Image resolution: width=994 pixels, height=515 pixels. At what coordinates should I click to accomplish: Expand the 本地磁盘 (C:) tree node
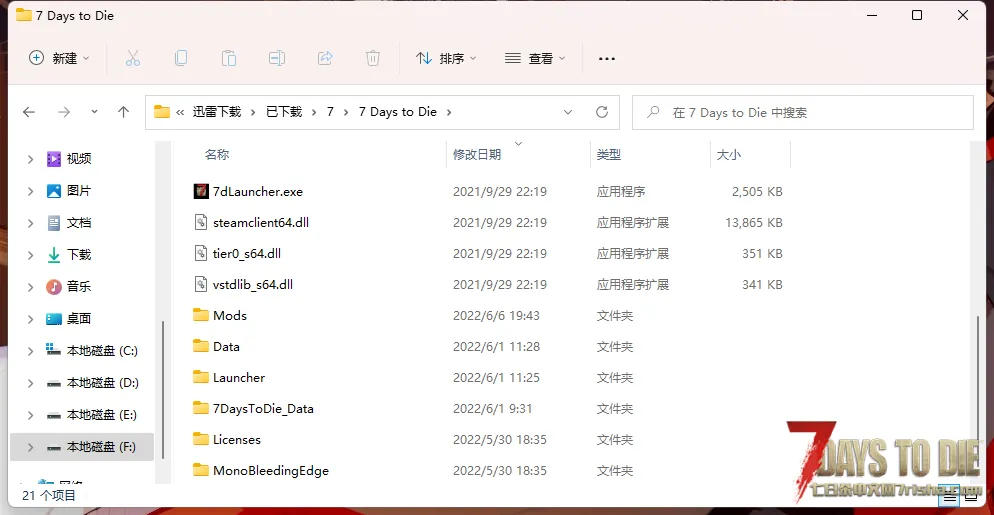(30, 351)
